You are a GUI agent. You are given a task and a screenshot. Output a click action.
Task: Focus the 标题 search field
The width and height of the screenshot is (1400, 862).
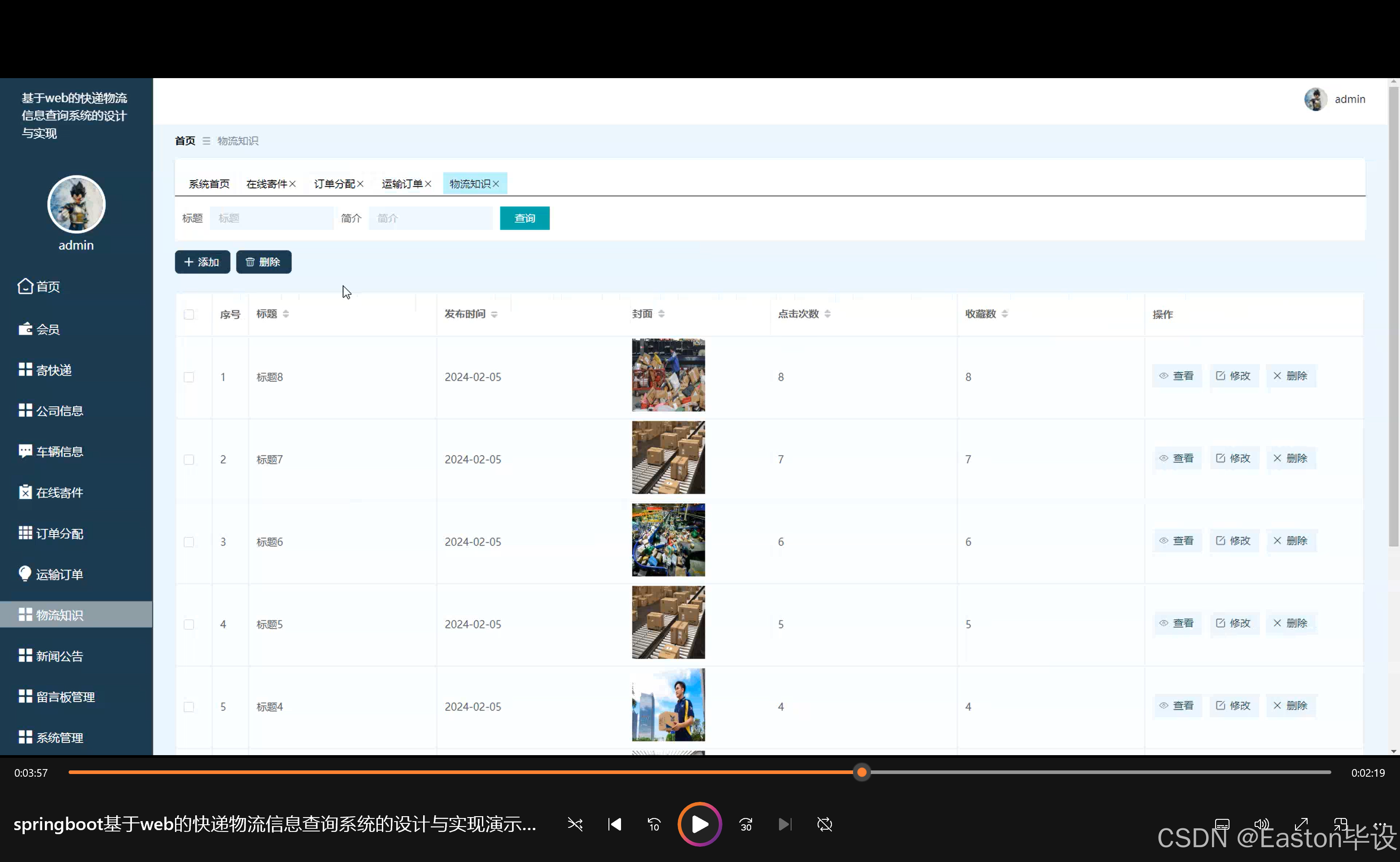tap(272, 218)
